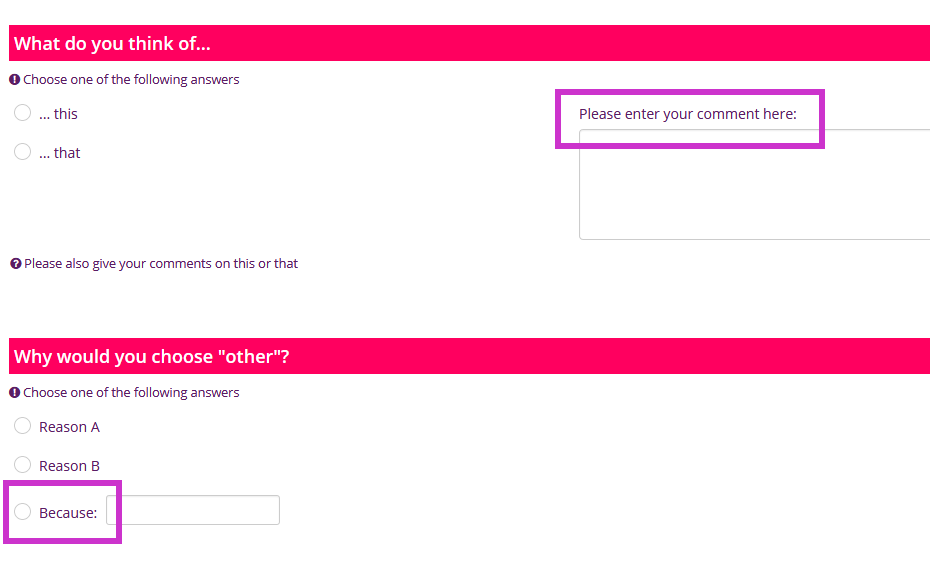This screenshot has height=566, width=930.
Task: Click the "Please enter your comment here:" label
Action: tap(687, 114)
